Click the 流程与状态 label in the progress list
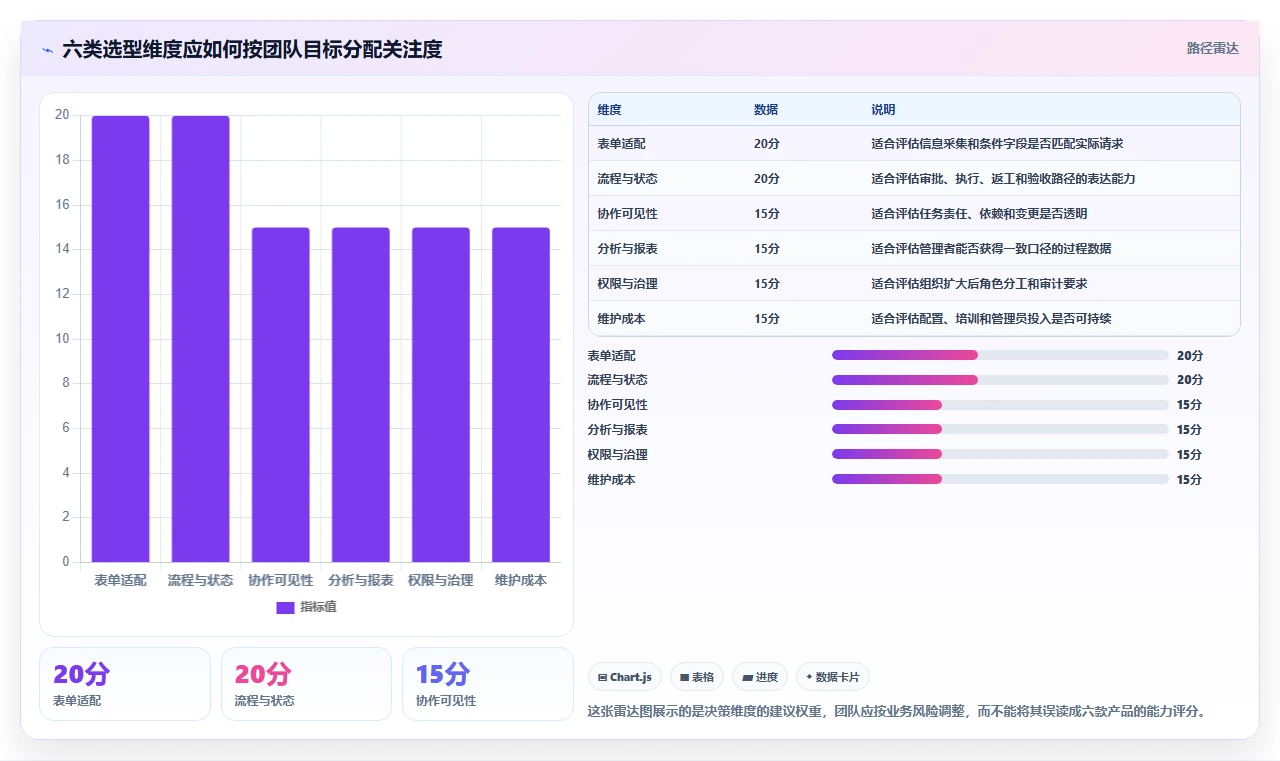Screen dimensions: 1280x761 pyautogui.click(x=617, y=380)
